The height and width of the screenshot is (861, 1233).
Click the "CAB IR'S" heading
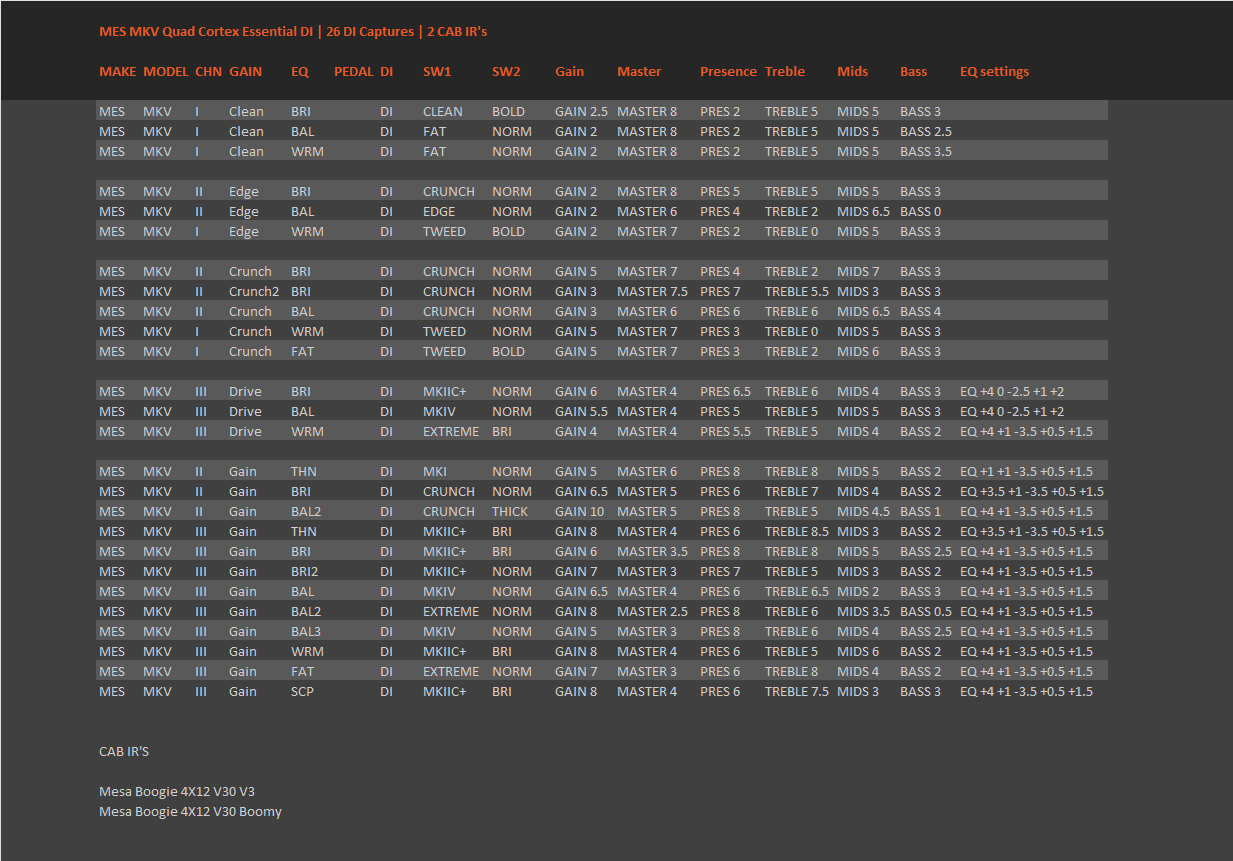pos(124,752)
